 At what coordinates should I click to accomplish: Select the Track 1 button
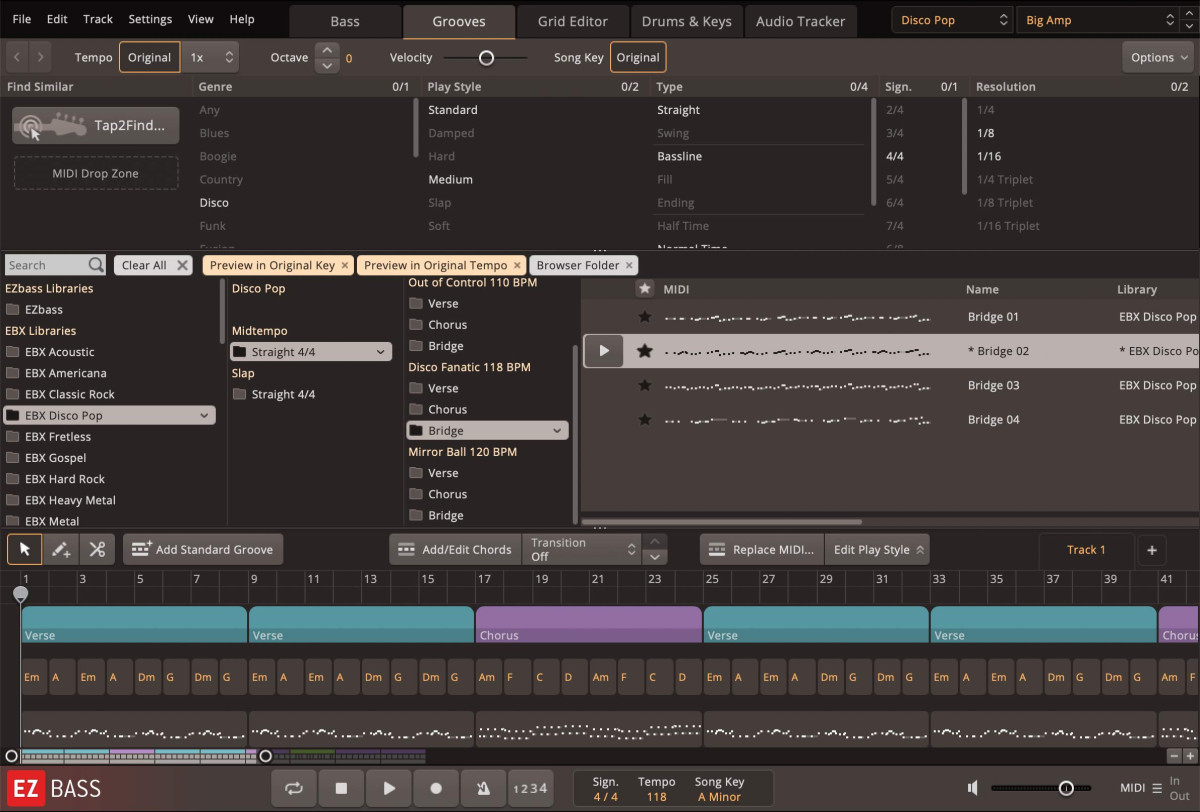pyautogui.click(x=1087, y=549)
